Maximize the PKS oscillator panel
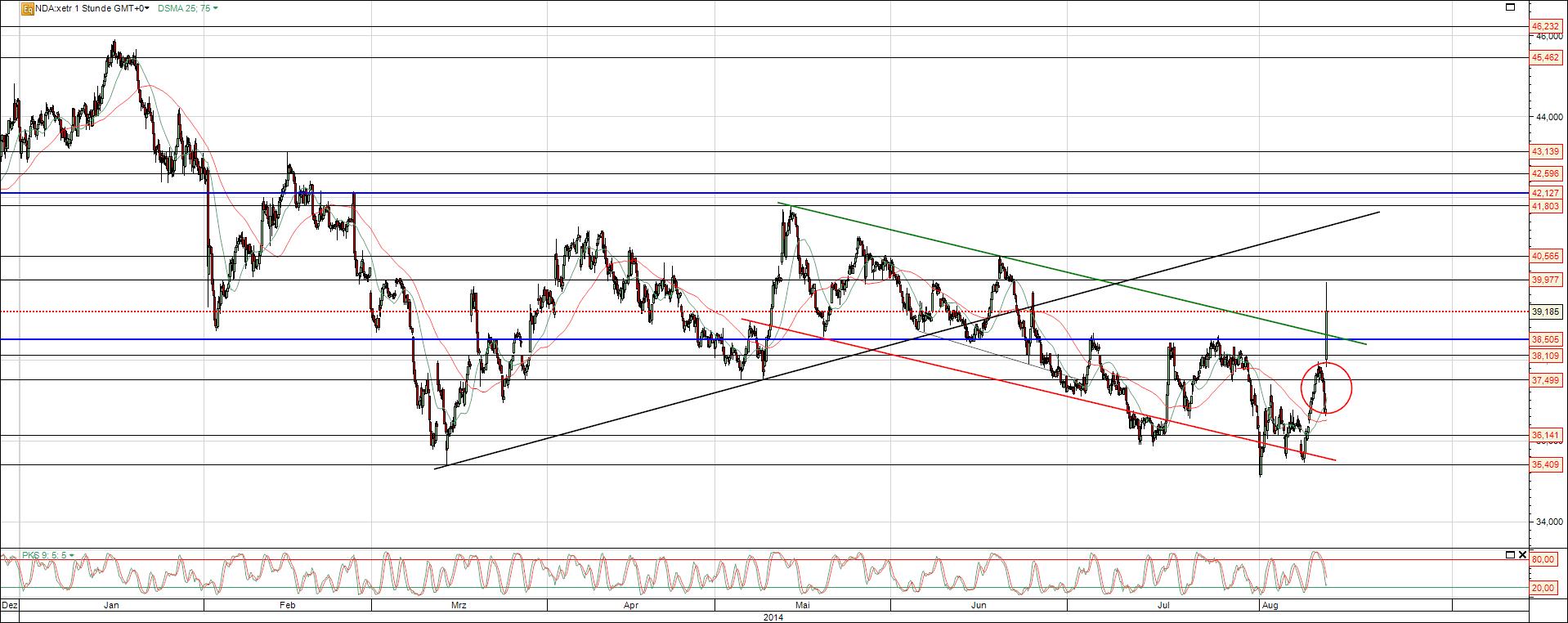Viewport: 1568px width, 623px height. coord(1509,554)
